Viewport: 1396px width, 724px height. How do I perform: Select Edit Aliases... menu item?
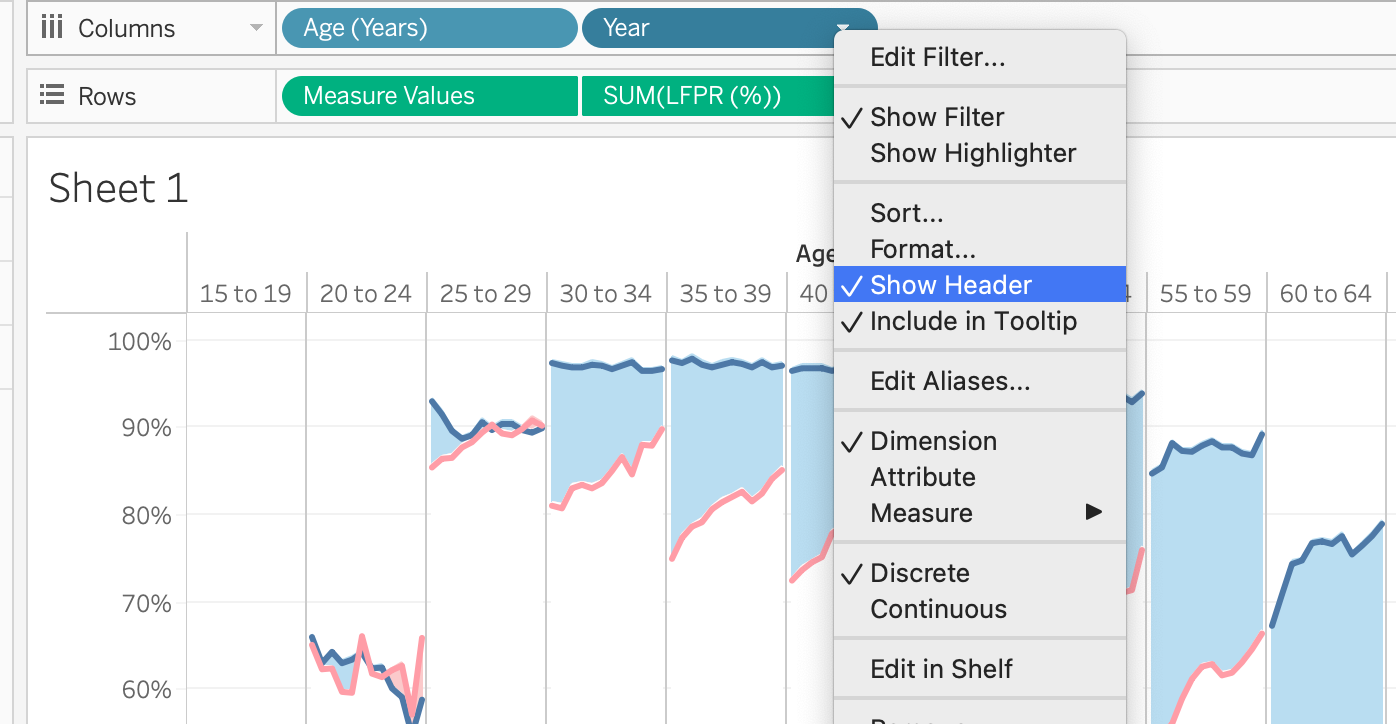pyautogui.click(x=949, y=381)
